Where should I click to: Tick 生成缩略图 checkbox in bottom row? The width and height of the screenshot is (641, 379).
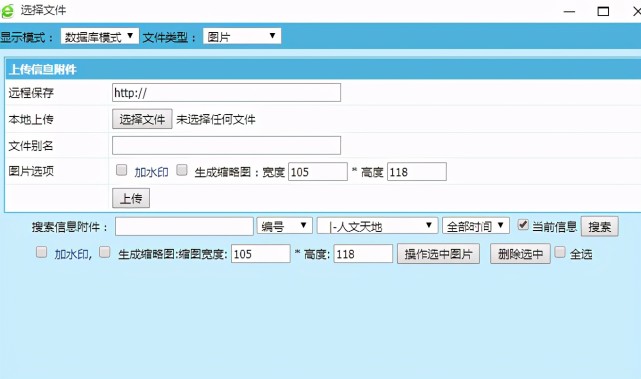pos(105,252)
